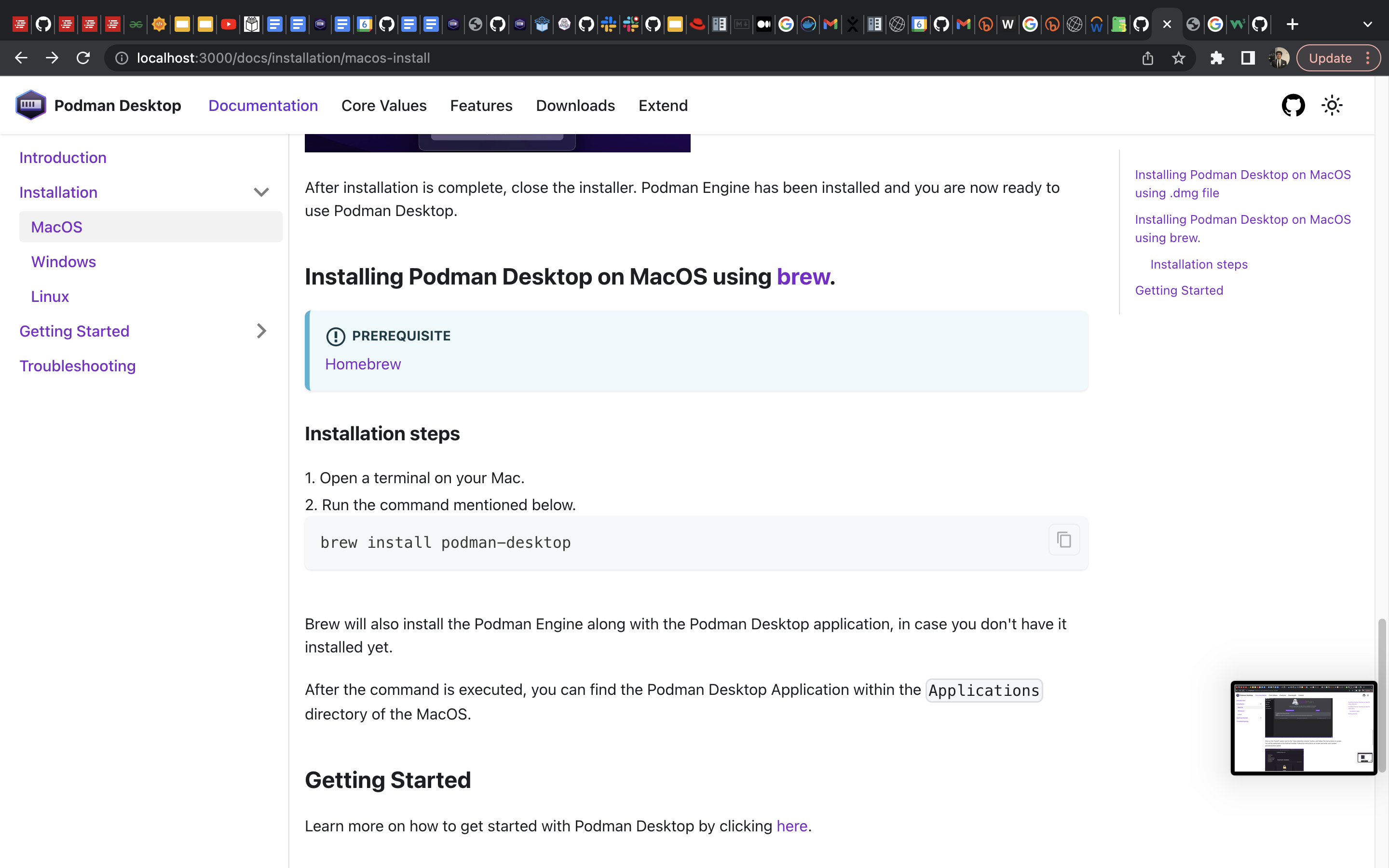The width and height of the screenshot is (1389, 868).
Task: Click the Podman Desktop logo
Action: point(31,105)
